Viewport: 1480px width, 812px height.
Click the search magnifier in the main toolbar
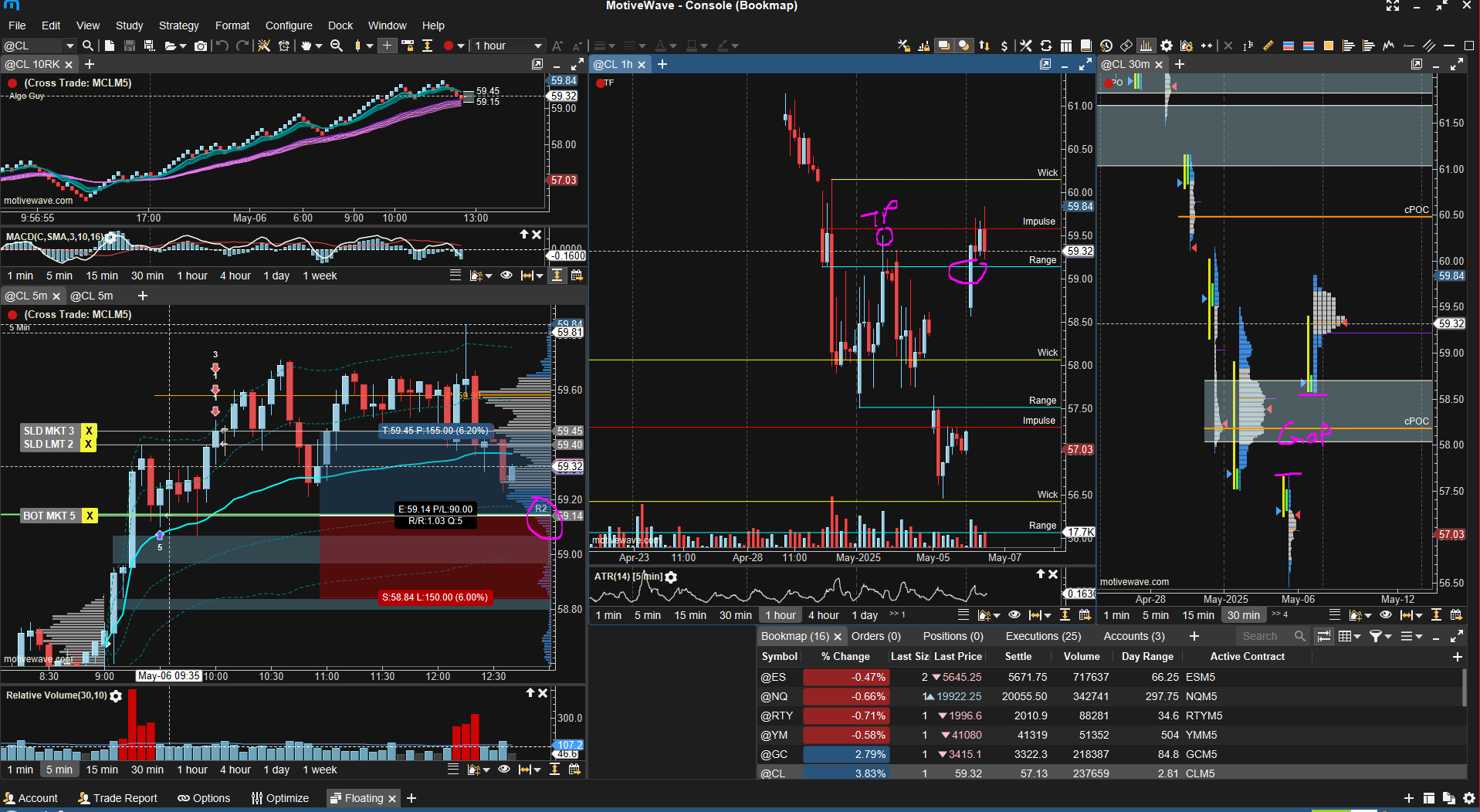88,46
